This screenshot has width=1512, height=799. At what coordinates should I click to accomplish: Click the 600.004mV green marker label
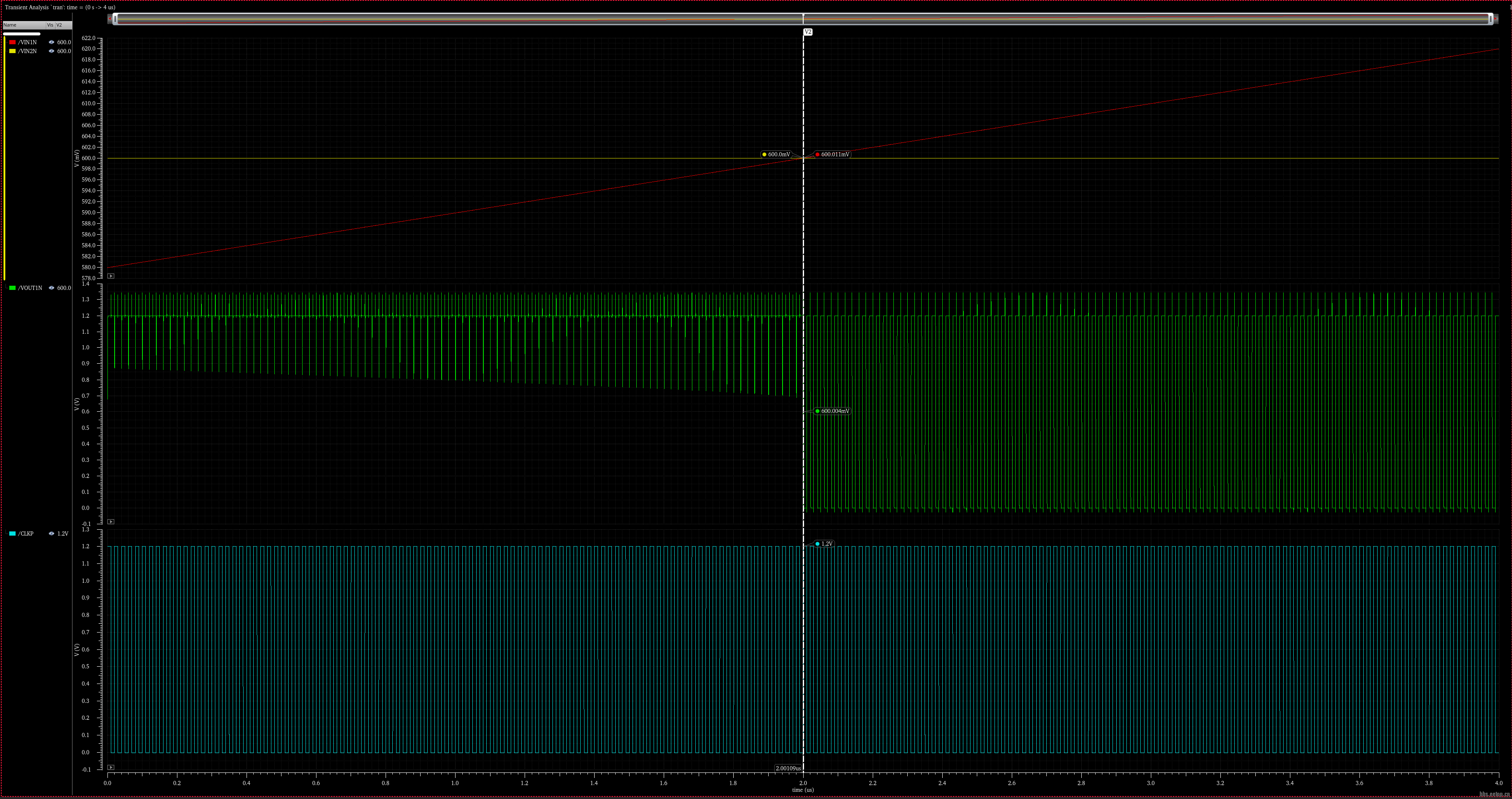point(832,411)
